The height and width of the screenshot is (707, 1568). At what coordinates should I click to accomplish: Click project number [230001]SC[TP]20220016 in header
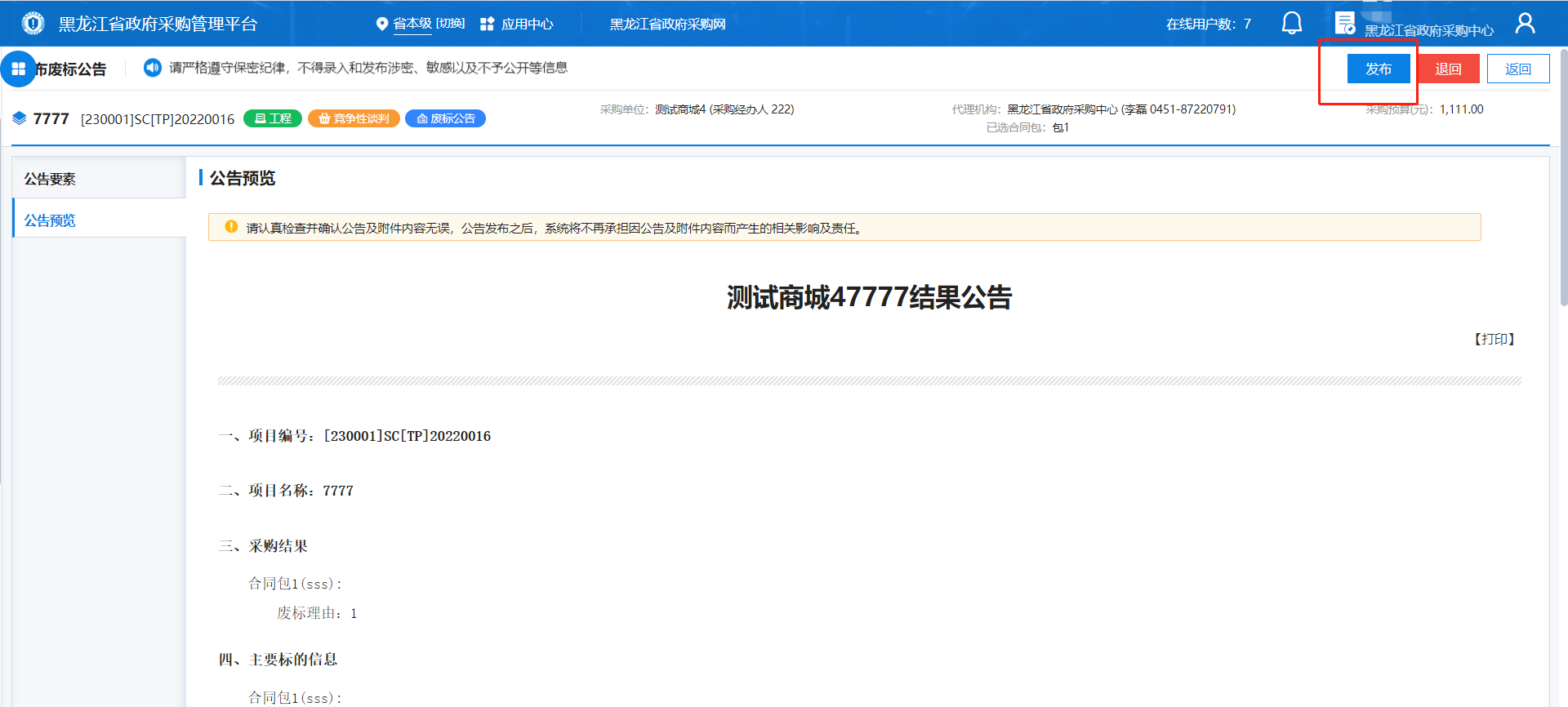point(158,119)
